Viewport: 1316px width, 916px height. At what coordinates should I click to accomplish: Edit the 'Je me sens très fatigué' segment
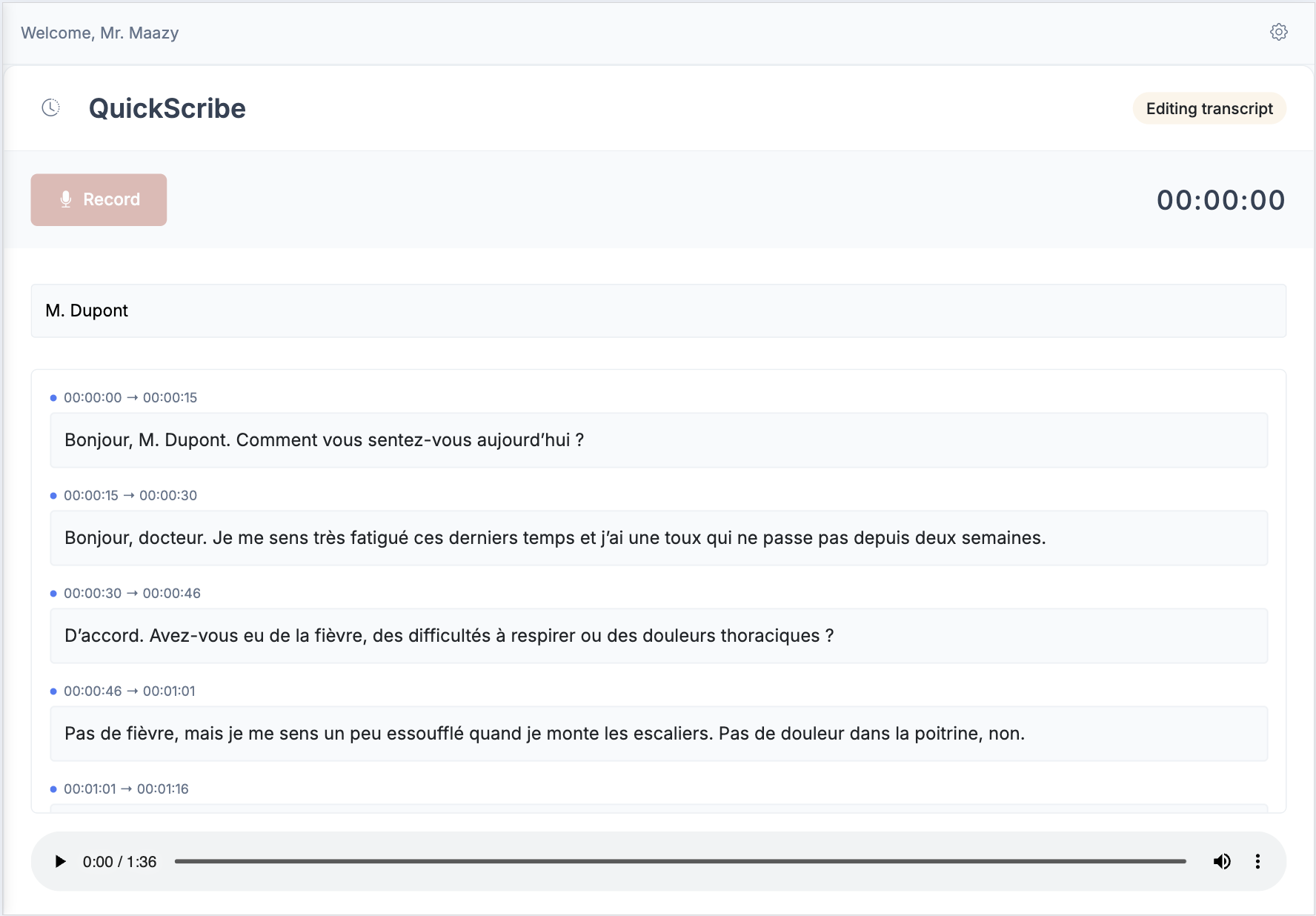coord(658,538)
